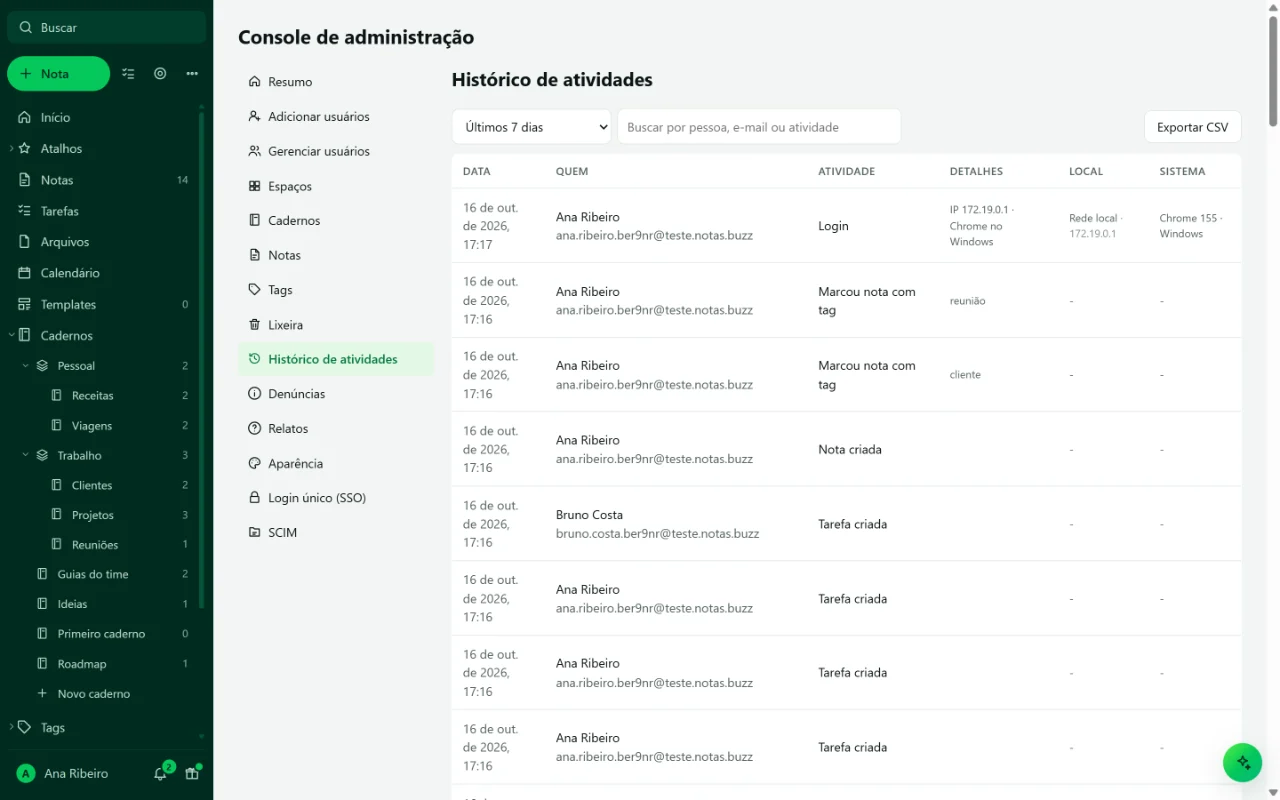Screen dimensions: 1280x800
Task: Open the Roadmap notebook
Action: [x=82, y=664]
